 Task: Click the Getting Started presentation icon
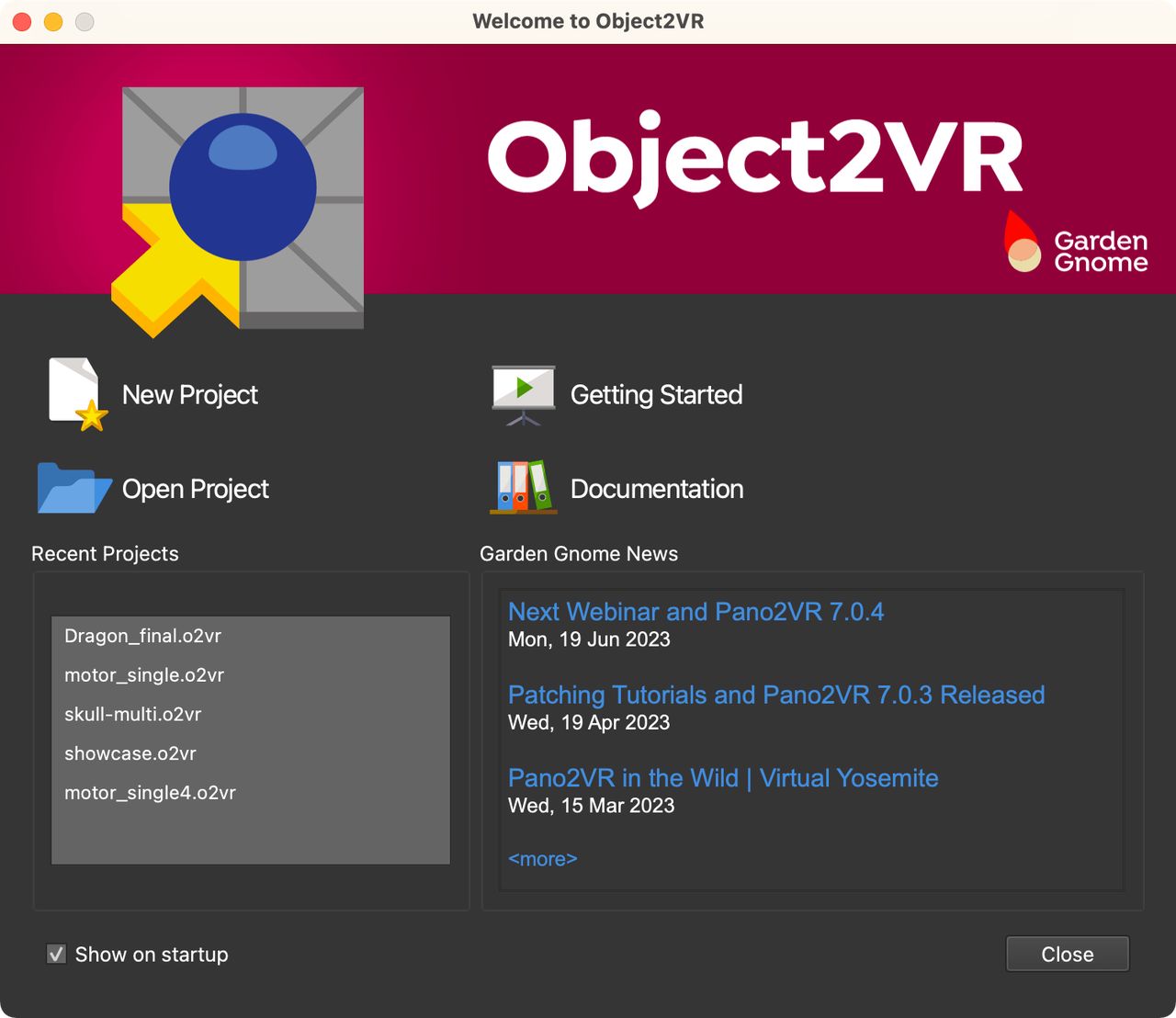(523, 394)
